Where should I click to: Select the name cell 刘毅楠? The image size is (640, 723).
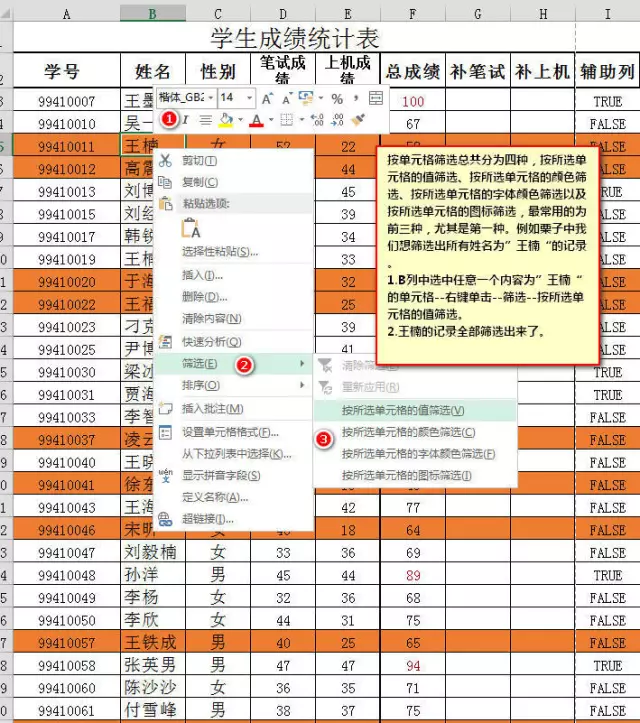[153, 552]
